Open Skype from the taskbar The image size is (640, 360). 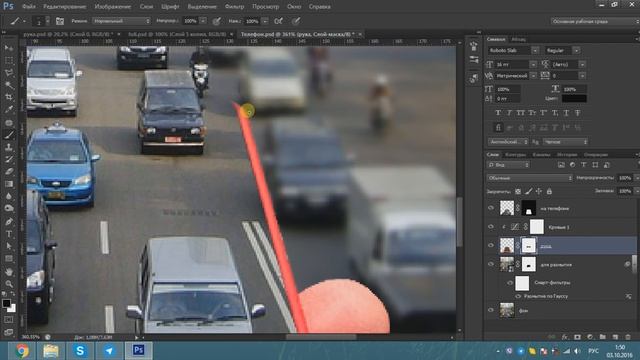(x=80, y=350)
